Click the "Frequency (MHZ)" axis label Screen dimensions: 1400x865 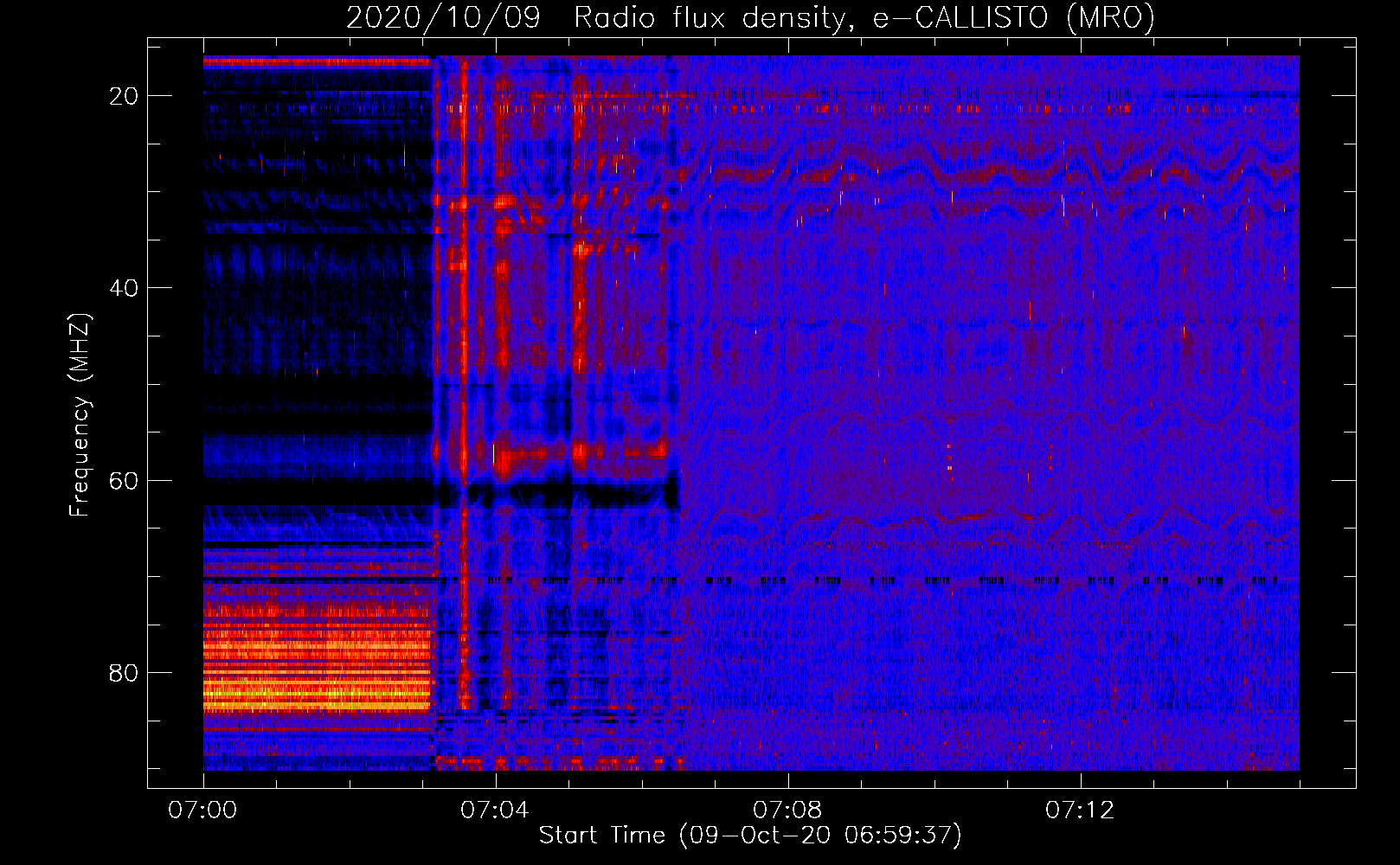click(80, 414)
